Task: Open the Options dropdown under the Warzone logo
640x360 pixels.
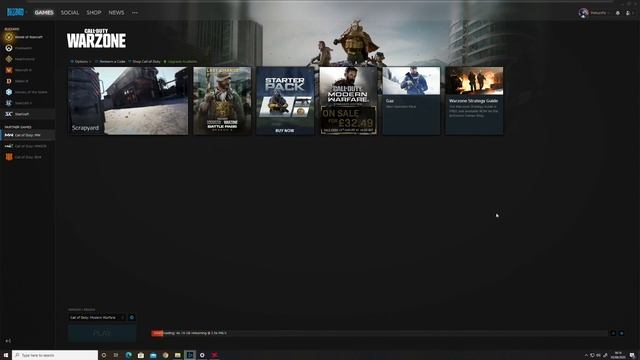Action: (80, 62)
